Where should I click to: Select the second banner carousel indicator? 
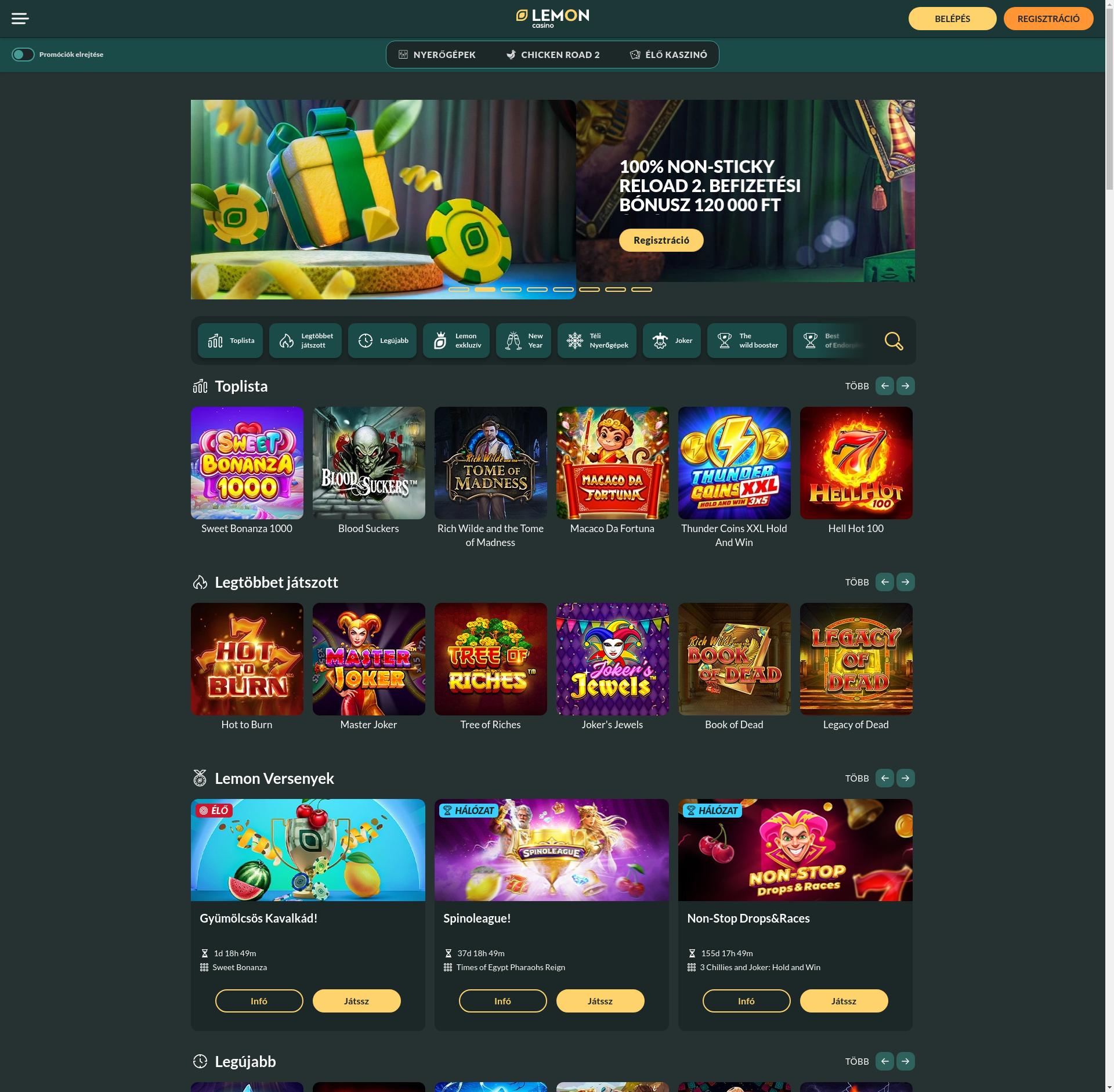tap(485, 289)
